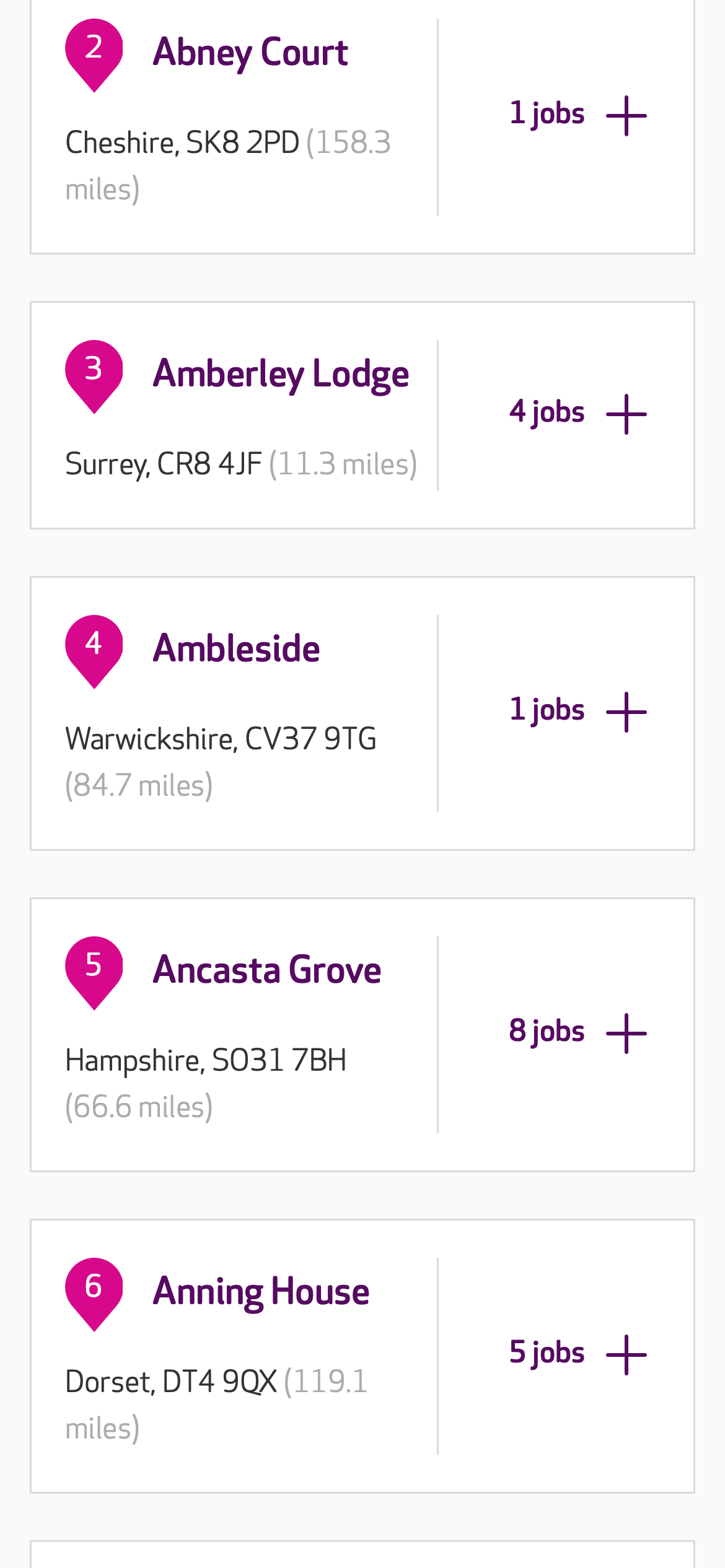
Task: Open the Ancasta Grove location link
Action: click(267, 970)
